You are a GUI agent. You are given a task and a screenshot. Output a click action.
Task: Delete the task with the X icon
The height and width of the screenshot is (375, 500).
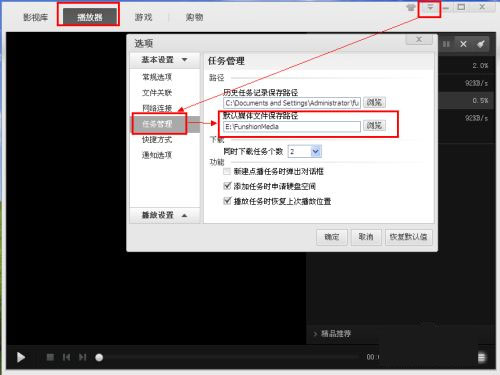(463, 44)
